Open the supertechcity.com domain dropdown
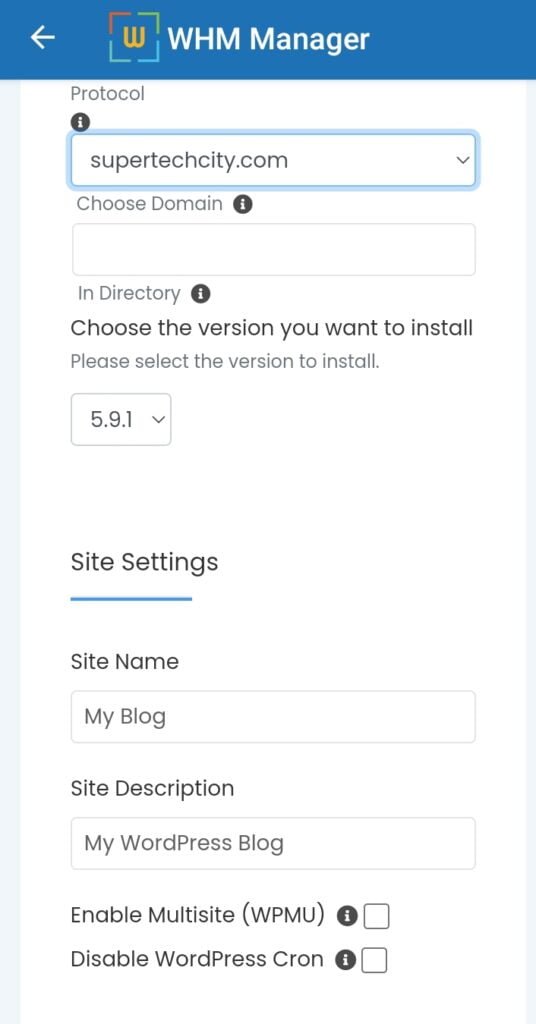536x1024 pixels. pos(273,160)
